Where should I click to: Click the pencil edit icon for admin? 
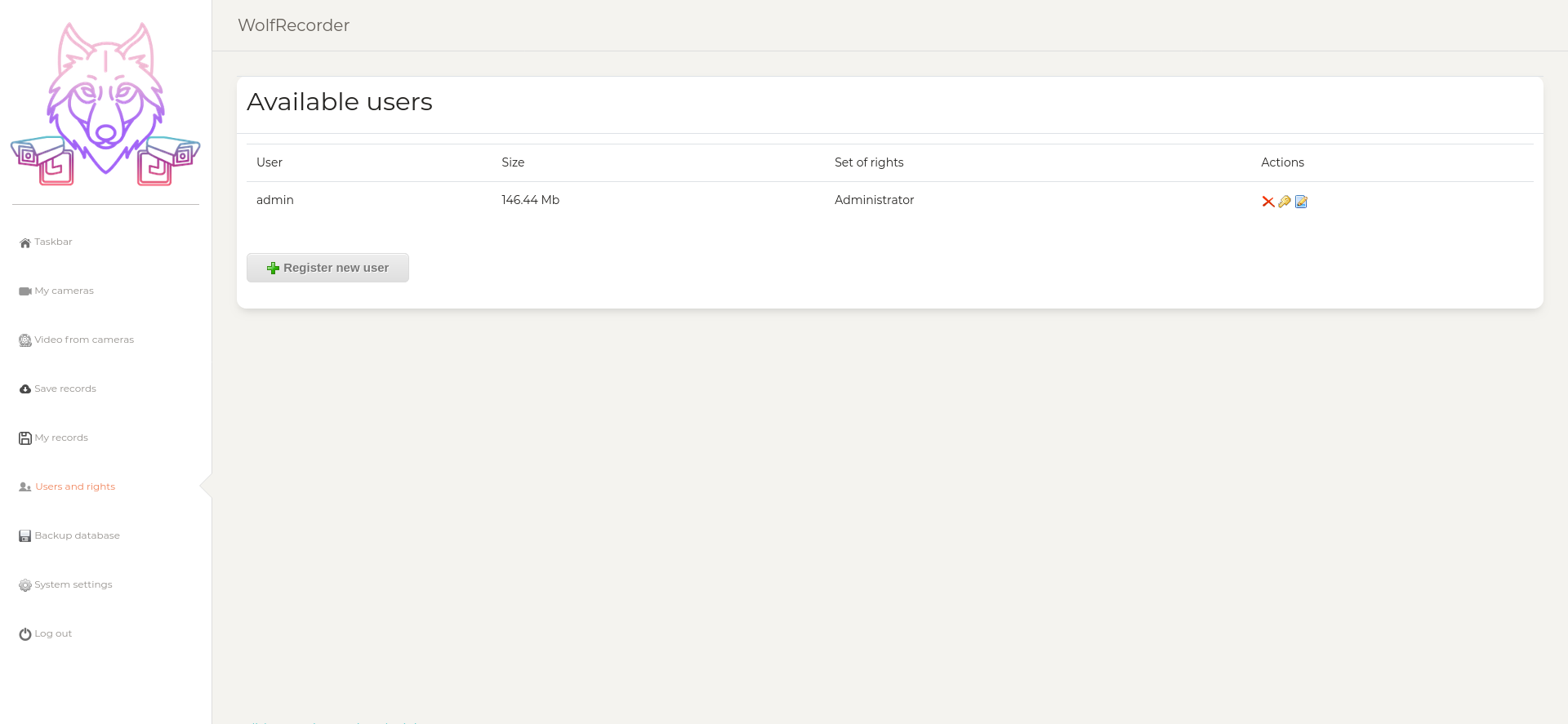tap(1301, 202)
